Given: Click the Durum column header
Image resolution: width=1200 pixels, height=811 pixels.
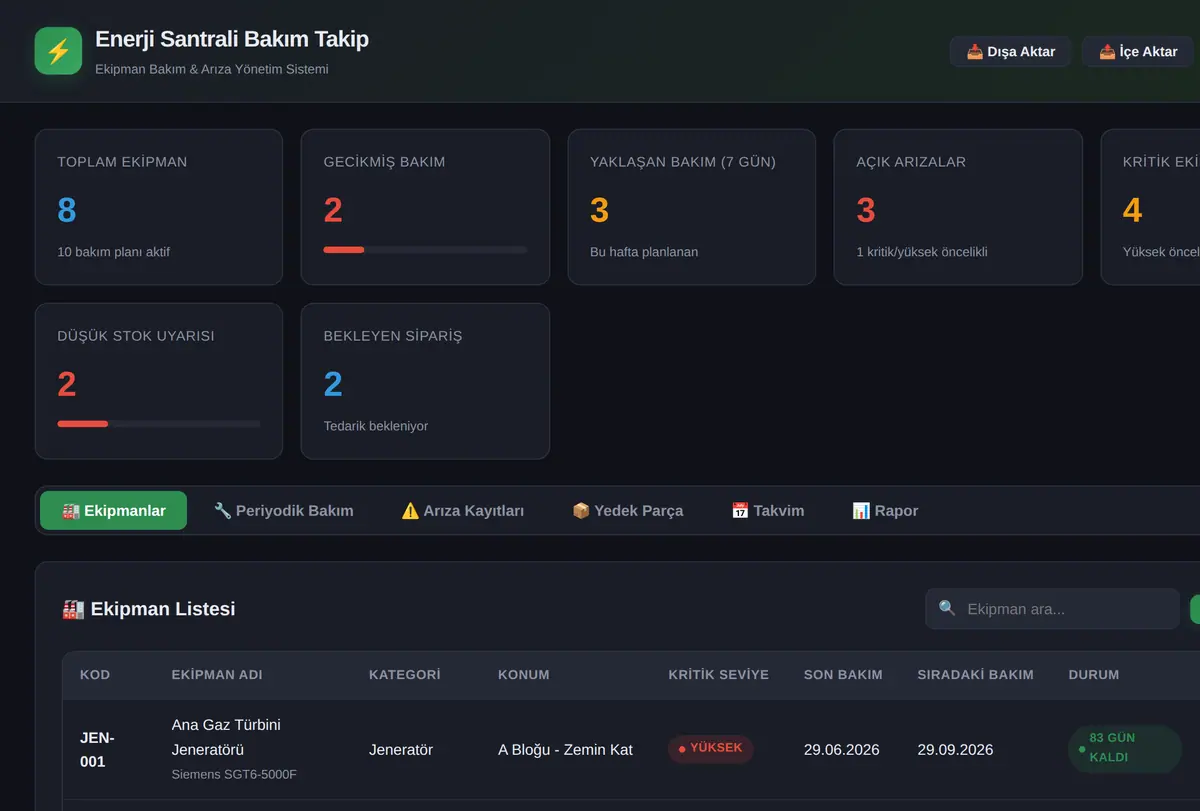Looking at the screenshot, I should (1094, 675).
